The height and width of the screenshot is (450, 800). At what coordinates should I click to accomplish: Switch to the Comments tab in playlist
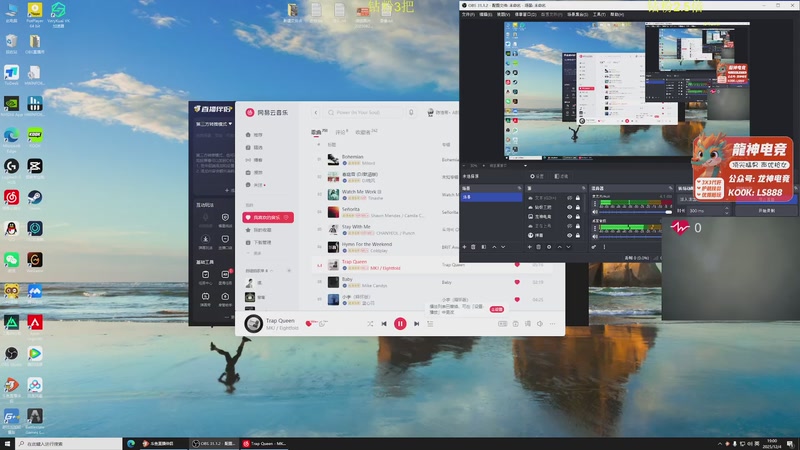[x=340, y=132]
